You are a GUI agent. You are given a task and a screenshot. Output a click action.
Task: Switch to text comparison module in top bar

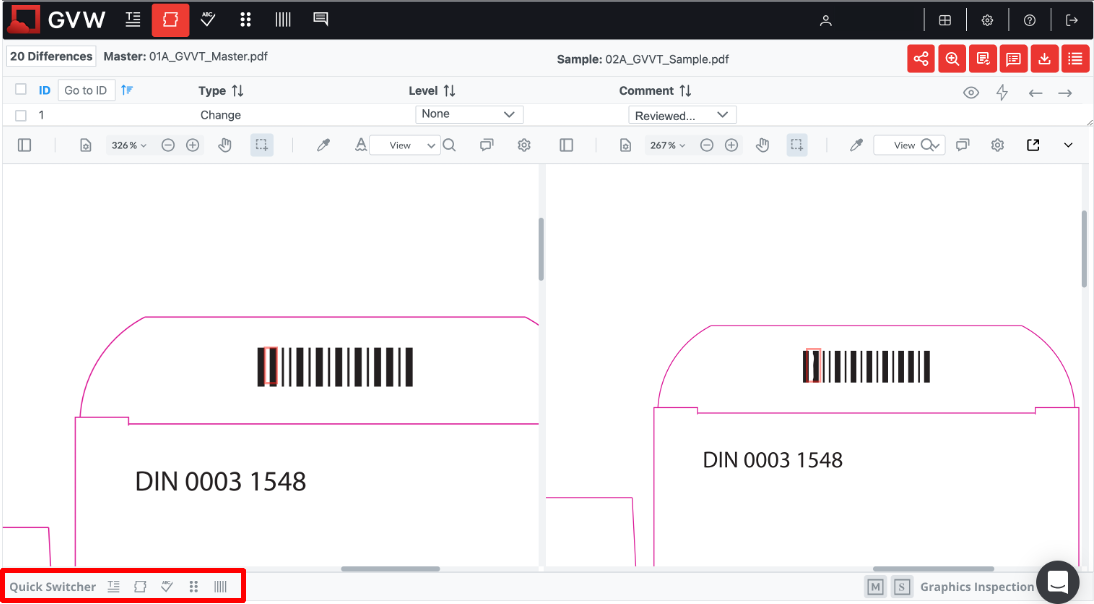coord(133,20)
